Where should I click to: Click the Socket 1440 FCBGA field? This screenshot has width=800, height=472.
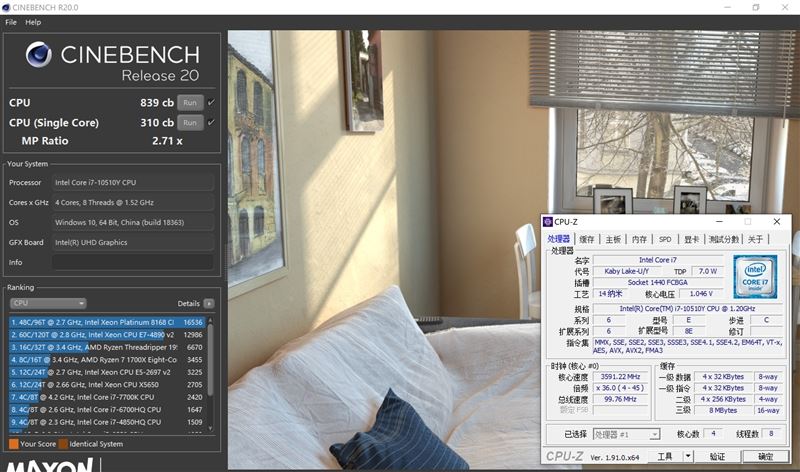coord(658,282)
